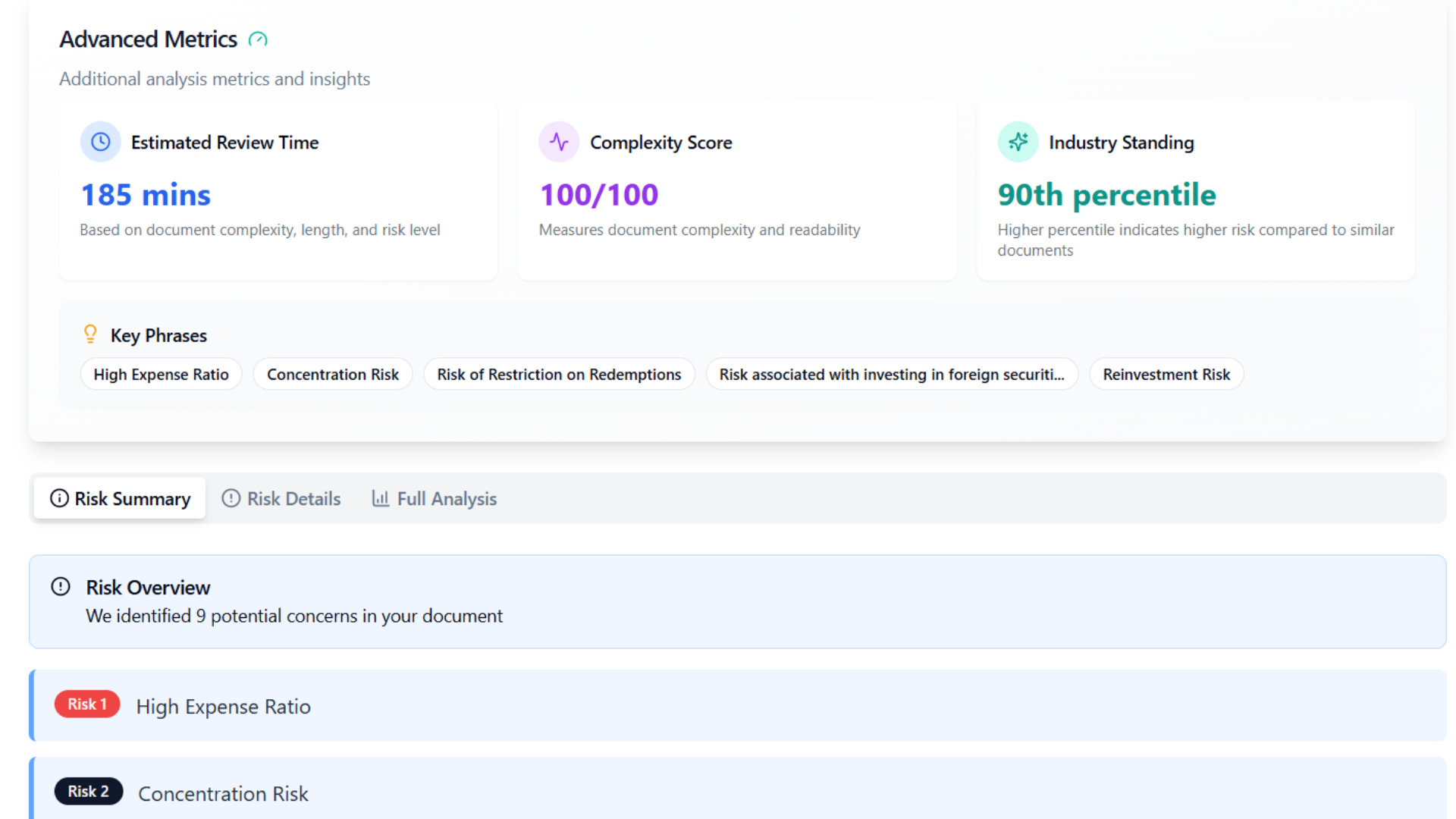Click the pulse icon for Complexity Score

point(559,142)
